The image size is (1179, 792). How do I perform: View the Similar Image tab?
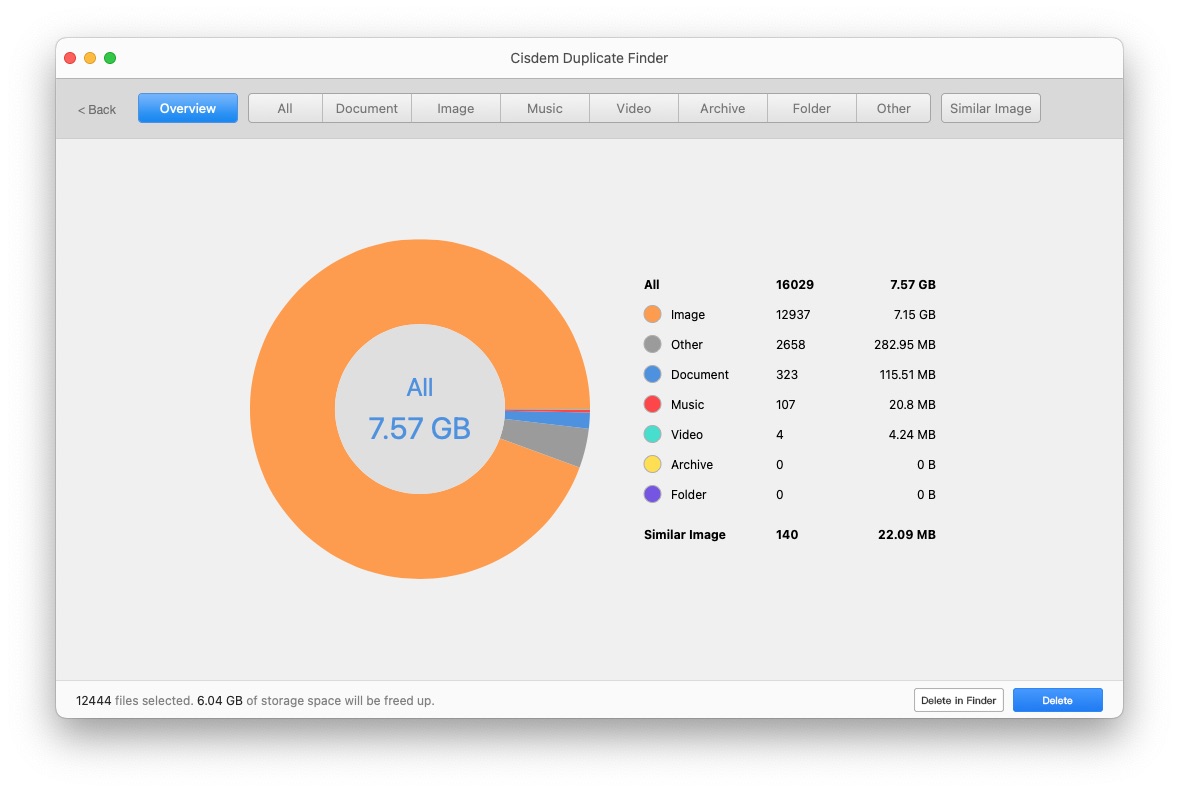[990, 108]
